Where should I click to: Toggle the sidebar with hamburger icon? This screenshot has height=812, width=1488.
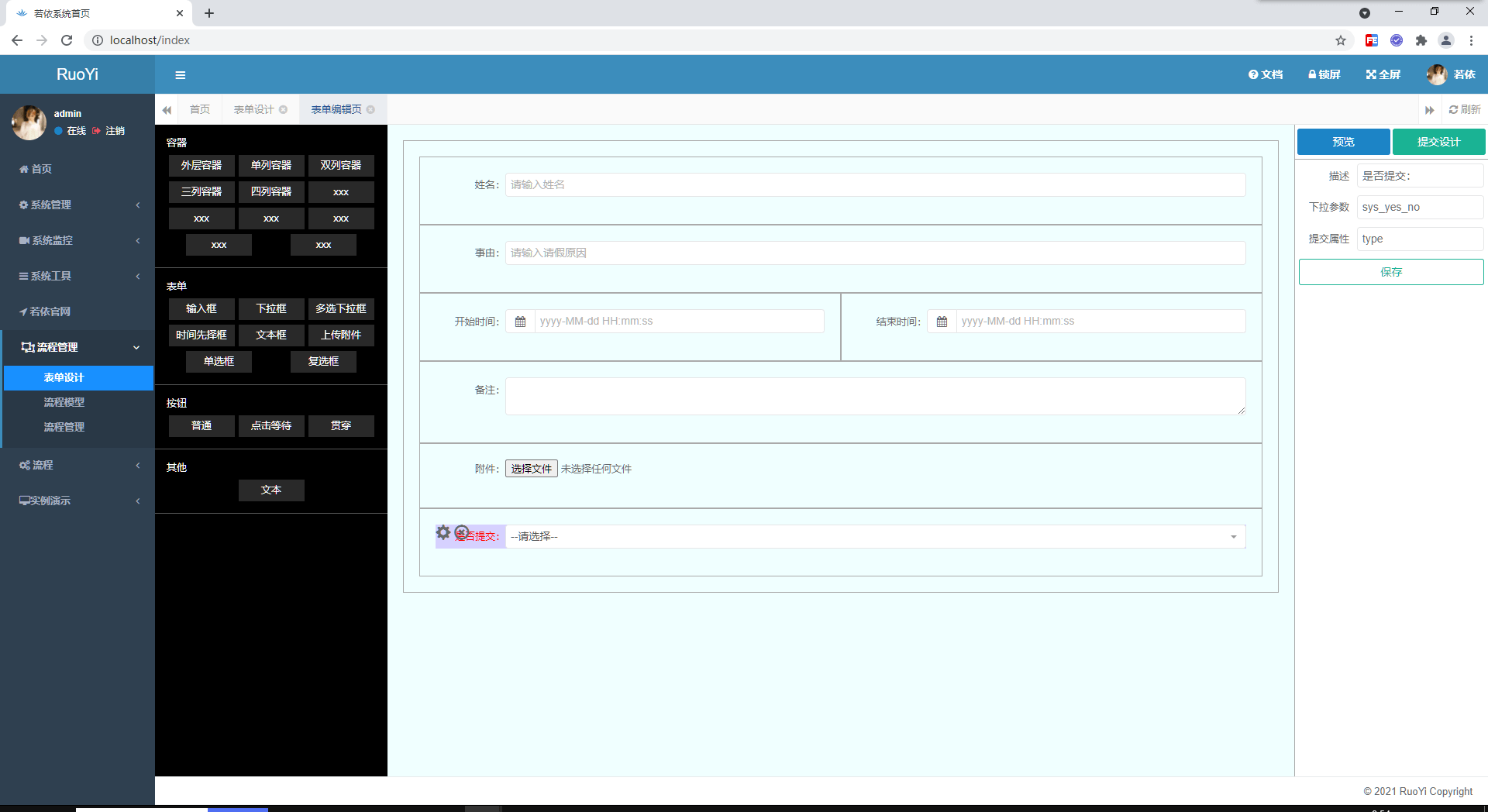click(181, 75)
